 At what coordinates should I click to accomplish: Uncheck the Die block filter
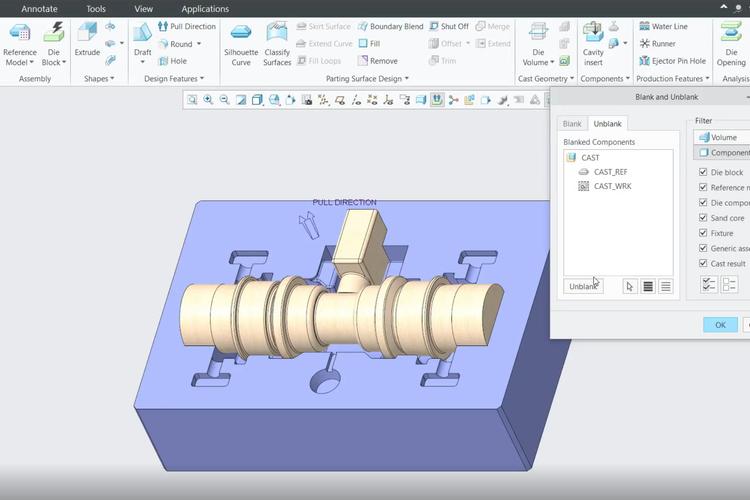pos(703,172)
